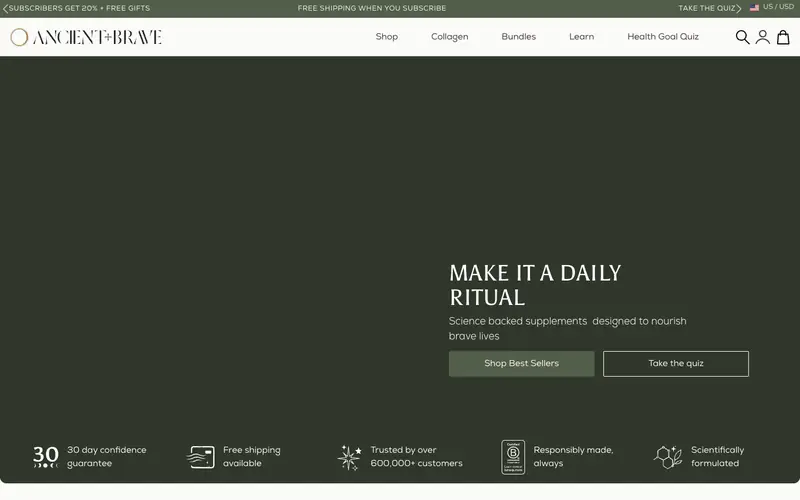Click the Scientifically formulated text
This screenshot has width=800, height=500.
(717, 457)
